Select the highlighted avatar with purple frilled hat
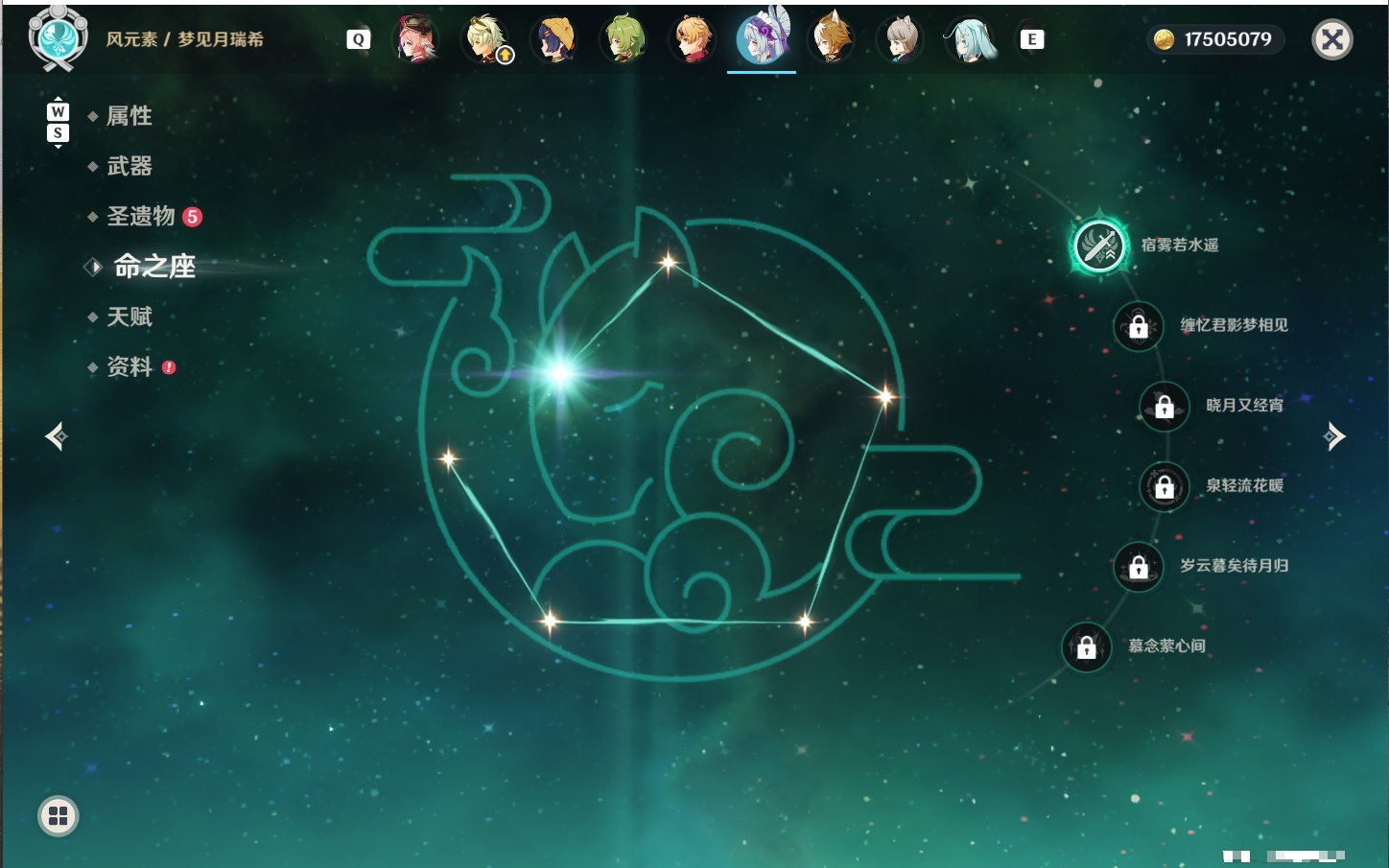 coord(762,39)
